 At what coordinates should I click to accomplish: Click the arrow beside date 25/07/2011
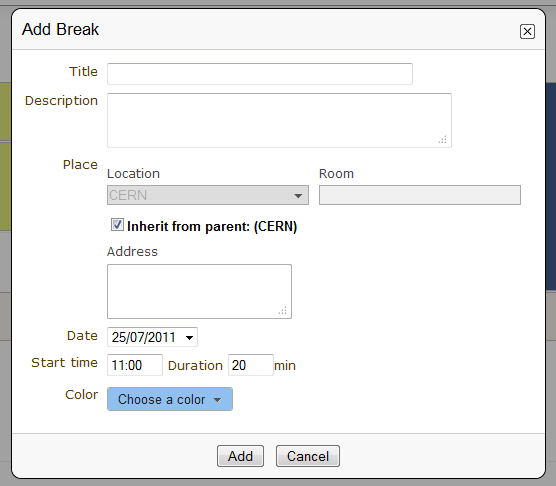point(189,337)
